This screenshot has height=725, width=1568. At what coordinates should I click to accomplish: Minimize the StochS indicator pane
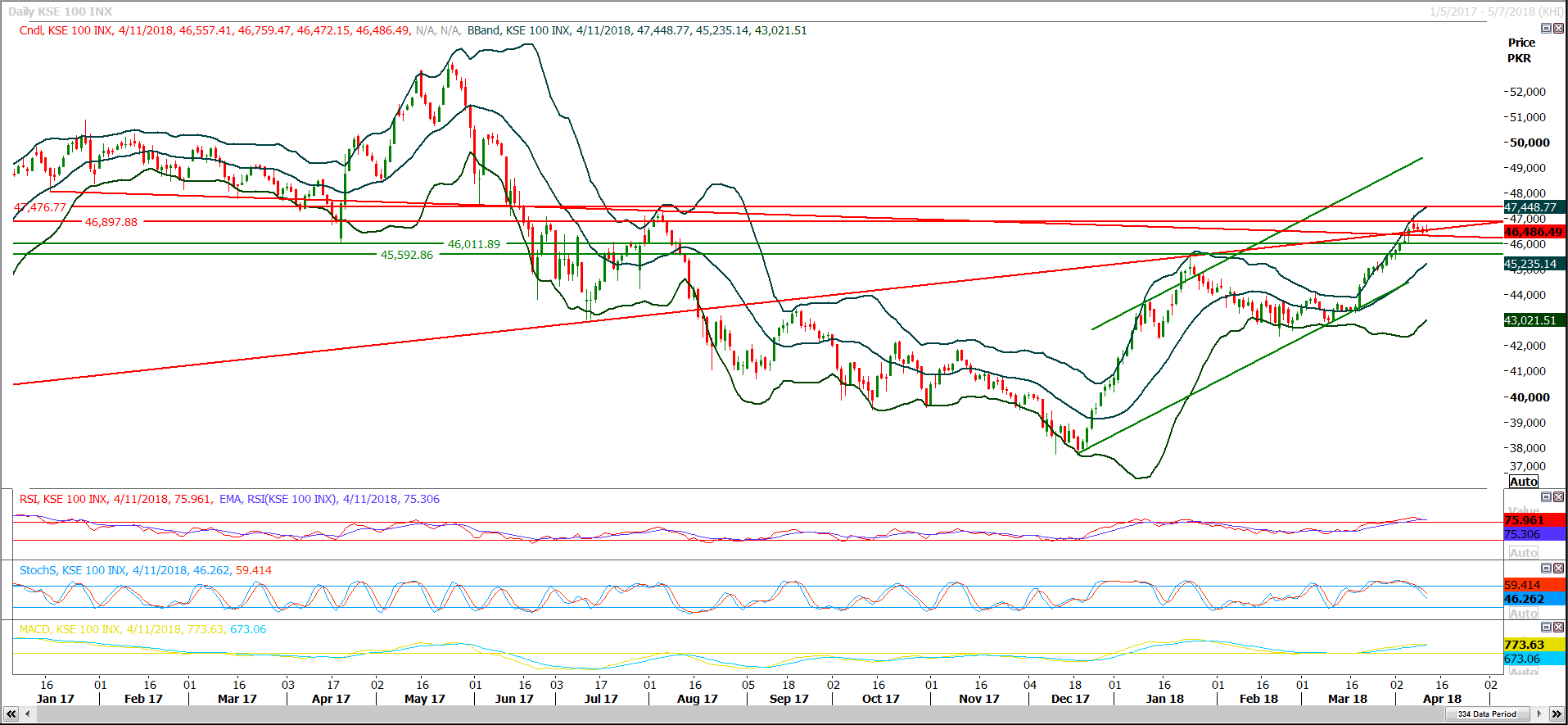coord(1546,568)
